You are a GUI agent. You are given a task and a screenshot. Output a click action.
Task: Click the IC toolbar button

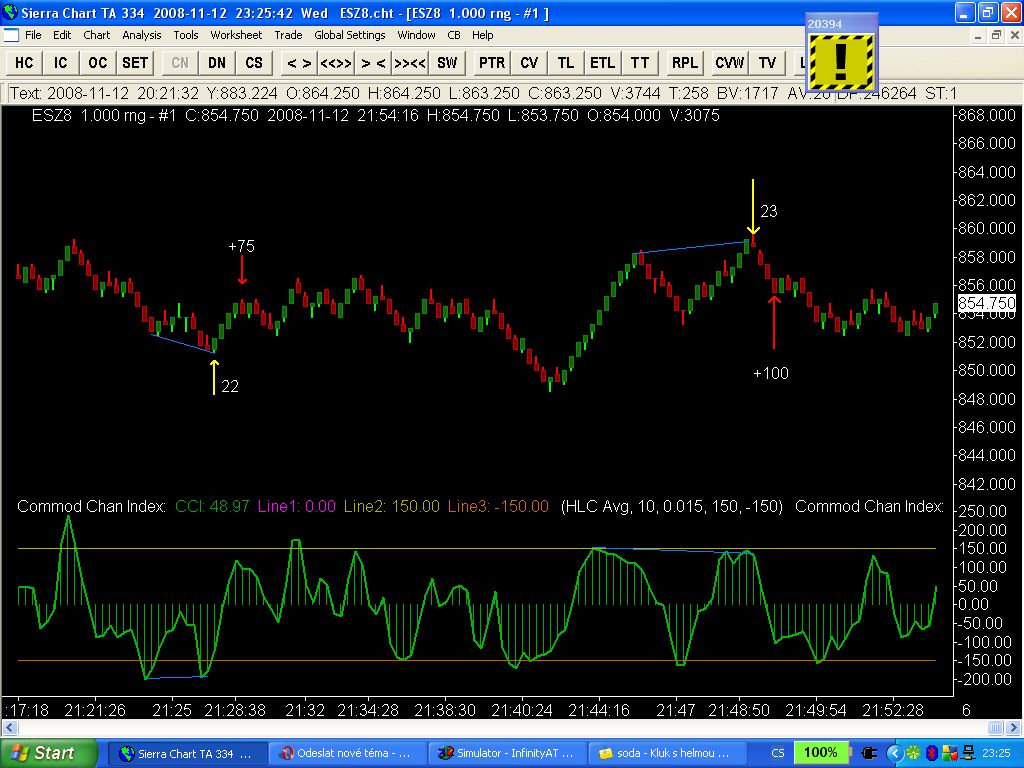[61, 63]
